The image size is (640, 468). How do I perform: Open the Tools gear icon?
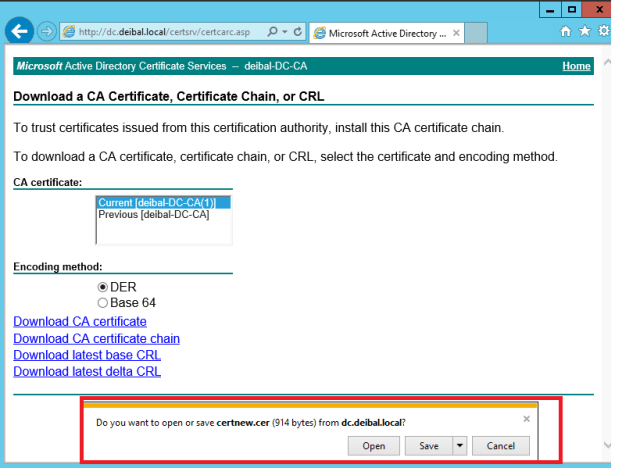(x=603, y=32)
